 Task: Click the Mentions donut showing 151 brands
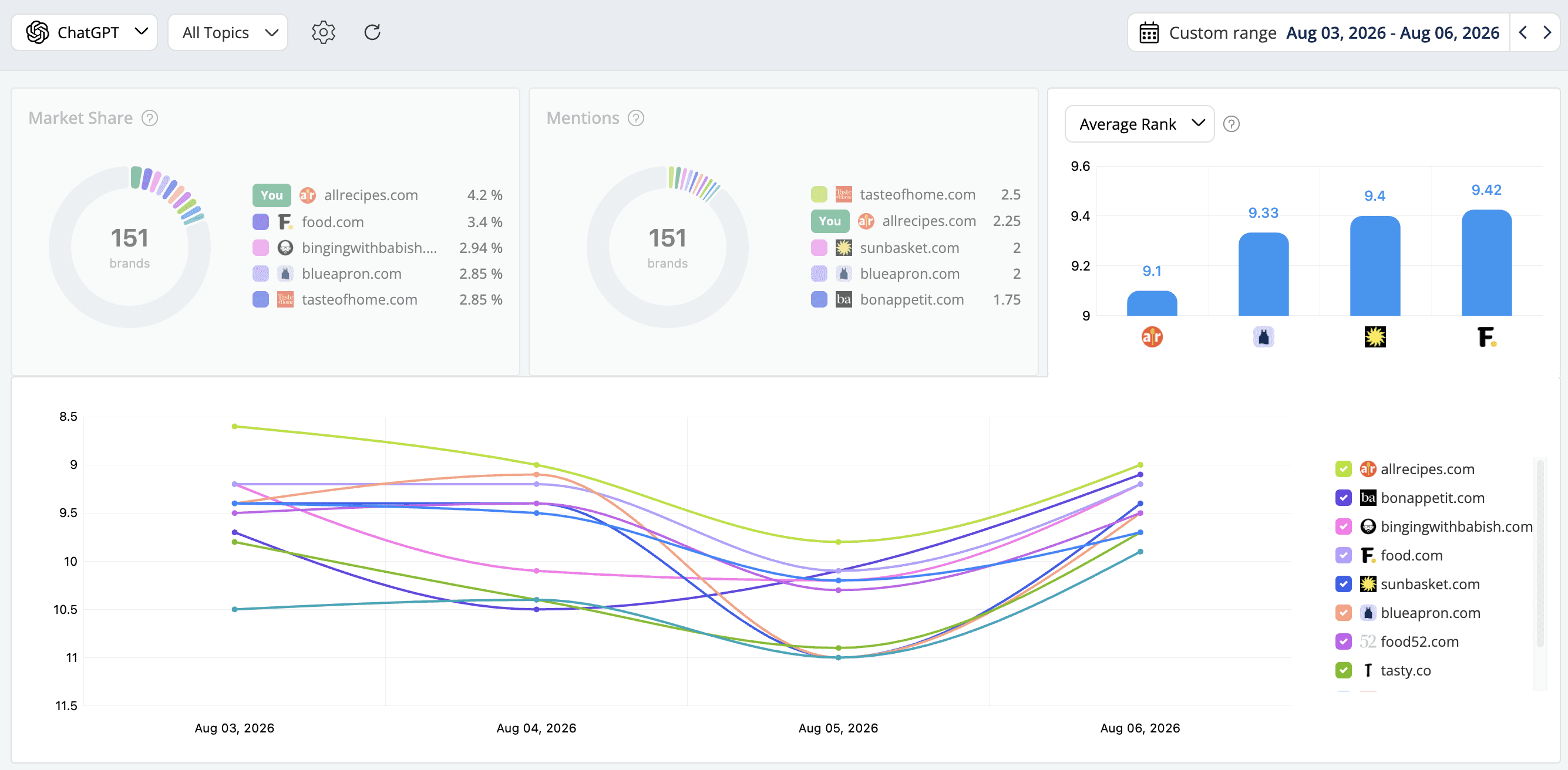pyautogui.click(x=668, y=247)
